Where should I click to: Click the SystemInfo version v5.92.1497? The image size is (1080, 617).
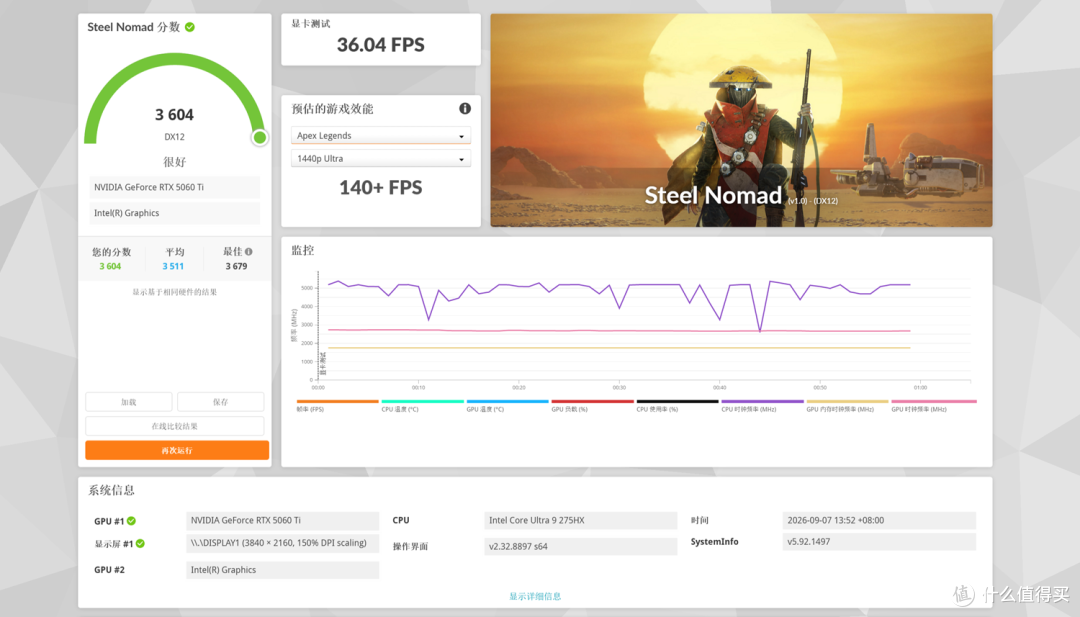[x=879, y=542]
